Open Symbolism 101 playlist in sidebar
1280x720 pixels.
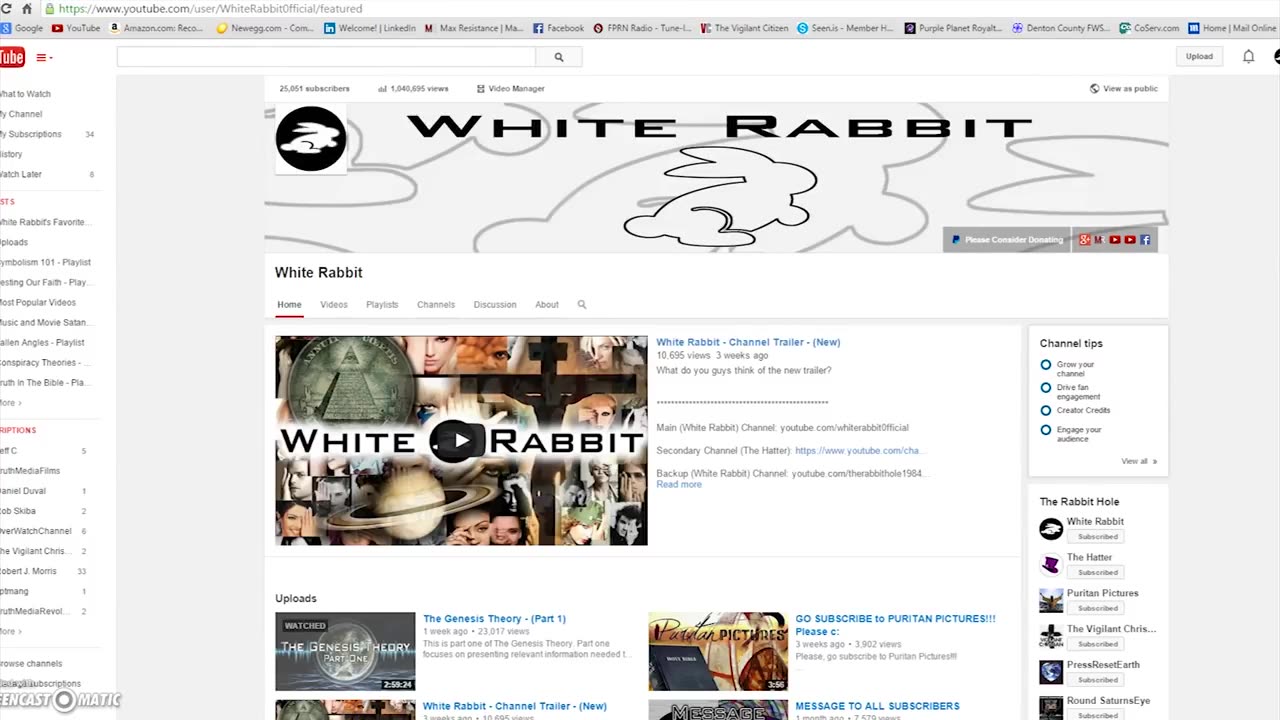point(46,262)
